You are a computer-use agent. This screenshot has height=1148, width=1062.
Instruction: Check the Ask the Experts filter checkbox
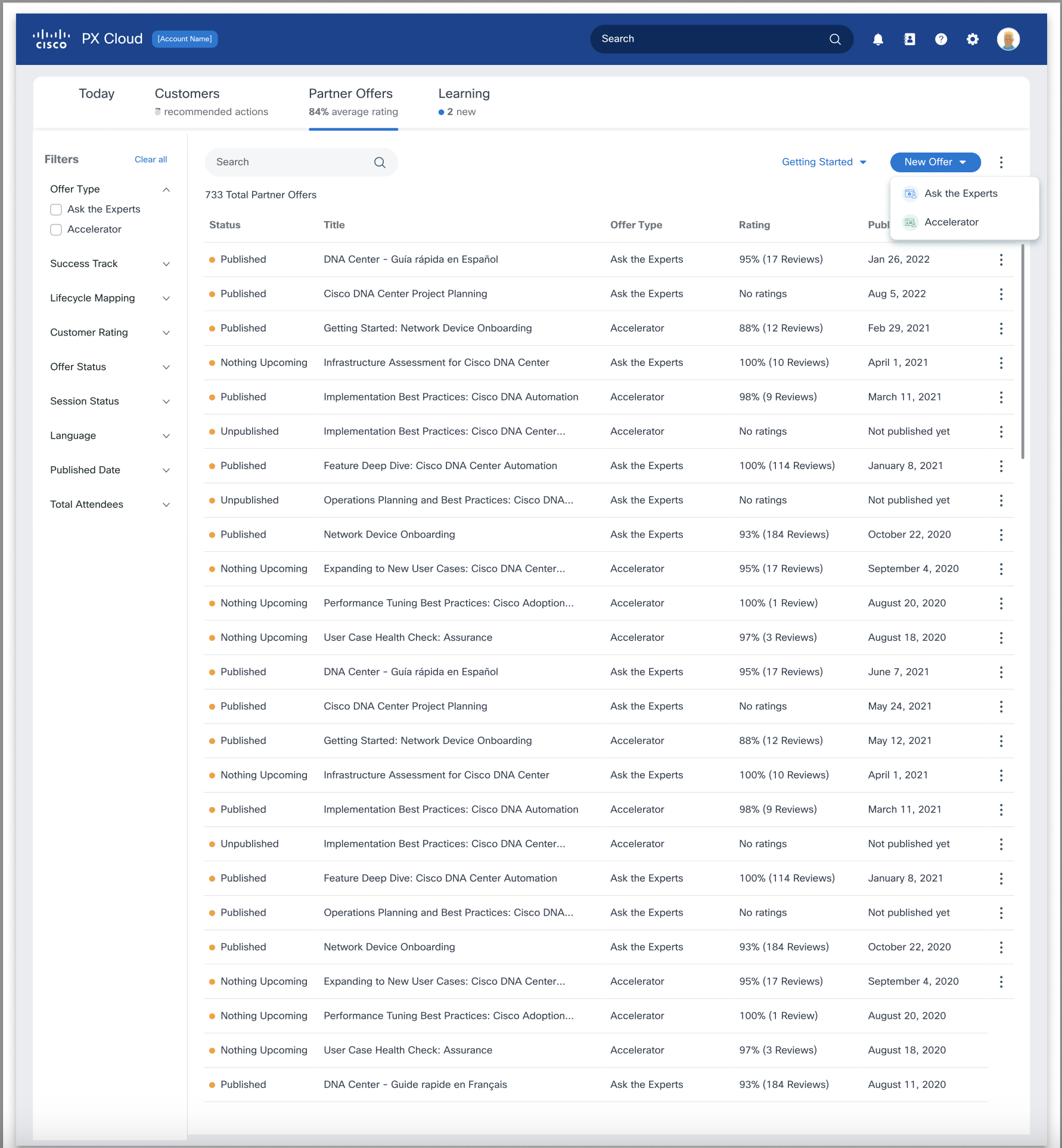(x=56, y=210)
